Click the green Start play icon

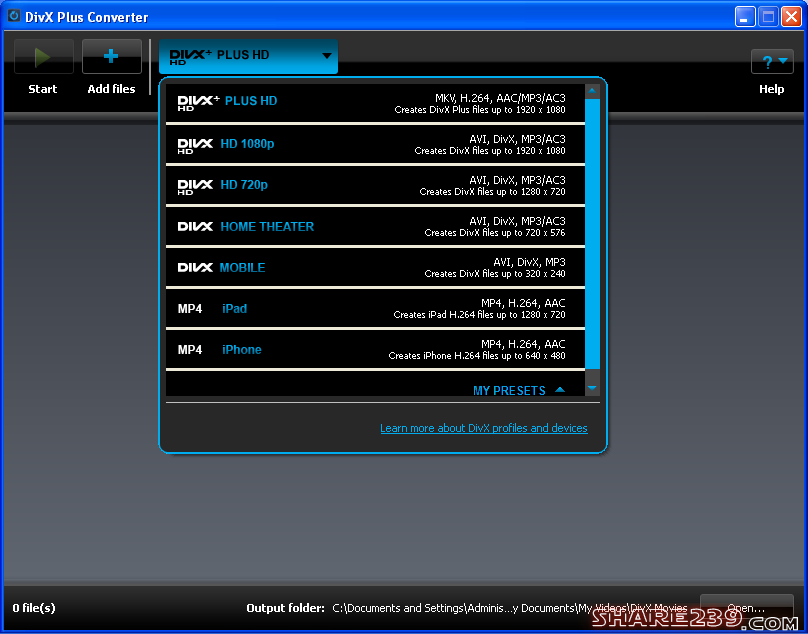(x=43, y=57)
